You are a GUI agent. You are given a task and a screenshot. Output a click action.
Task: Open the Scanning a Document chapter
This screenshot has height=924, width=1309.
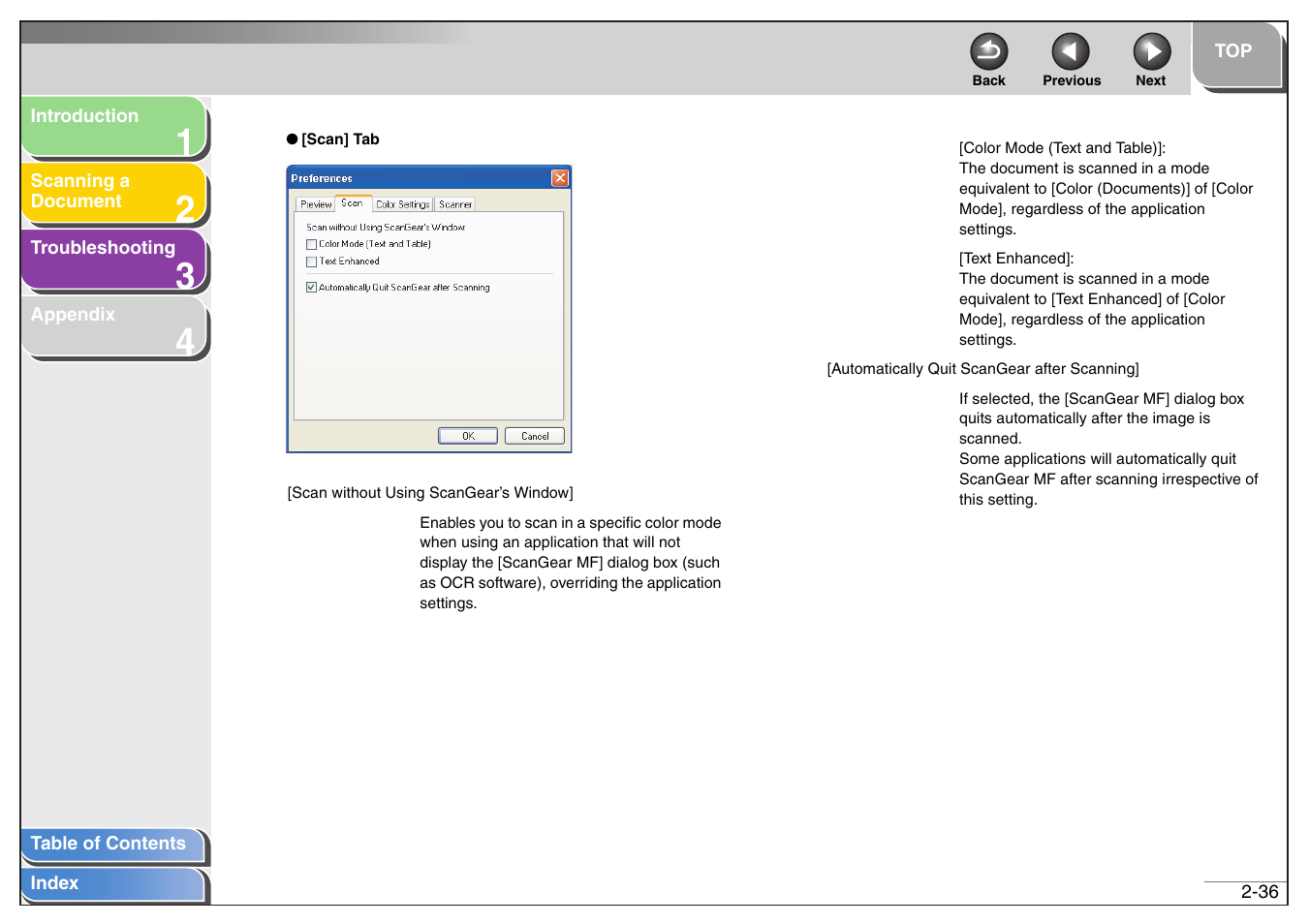click(113, 193)
